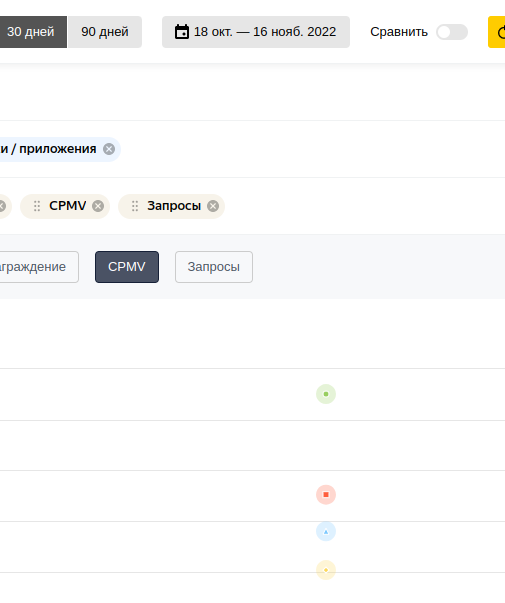This screenshot has height=603, width=505.
Task: Select the 30 дней period
Action: [31, 32]
